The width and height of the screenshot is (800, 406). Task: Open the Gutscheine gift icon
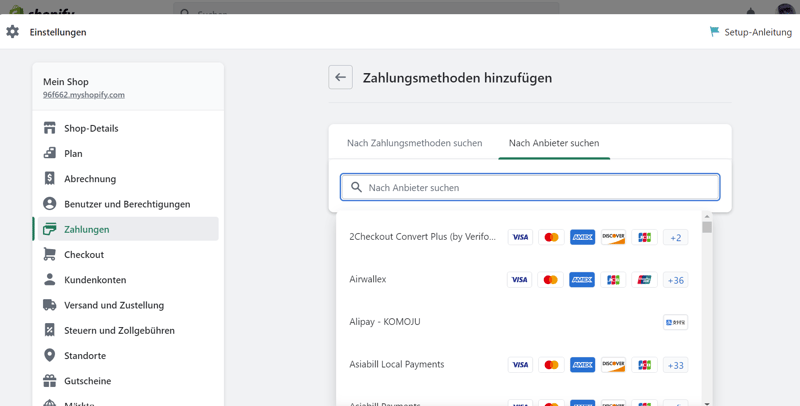(x=49, y=381)
